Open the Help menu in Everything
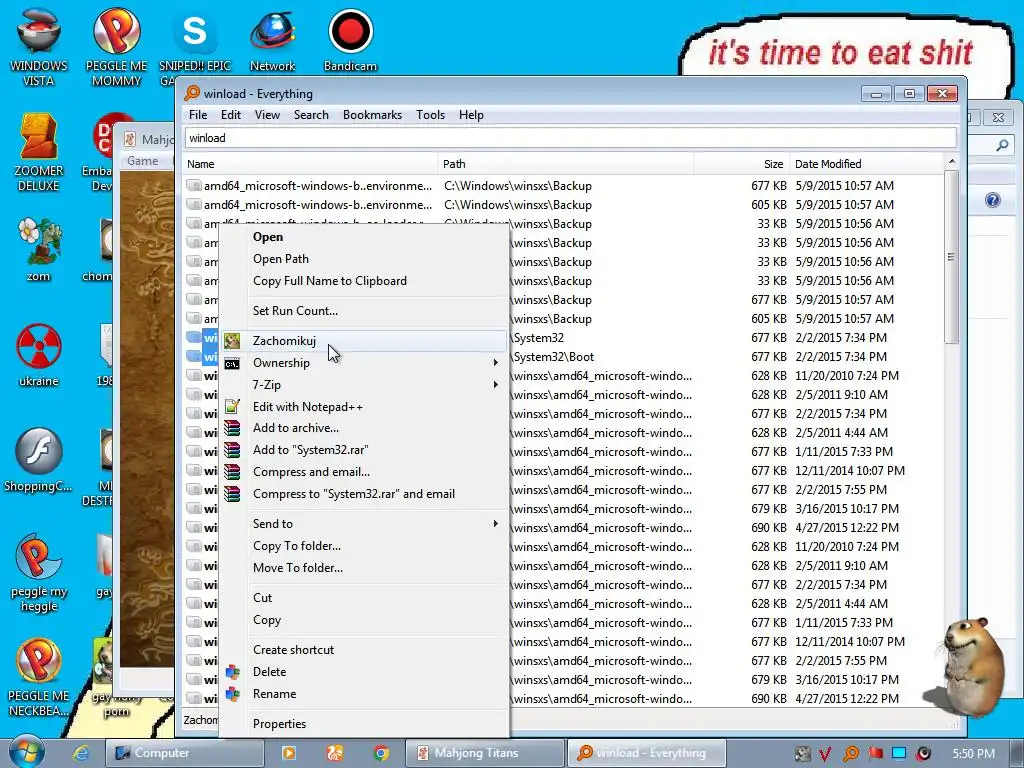 tap(471, 115)
